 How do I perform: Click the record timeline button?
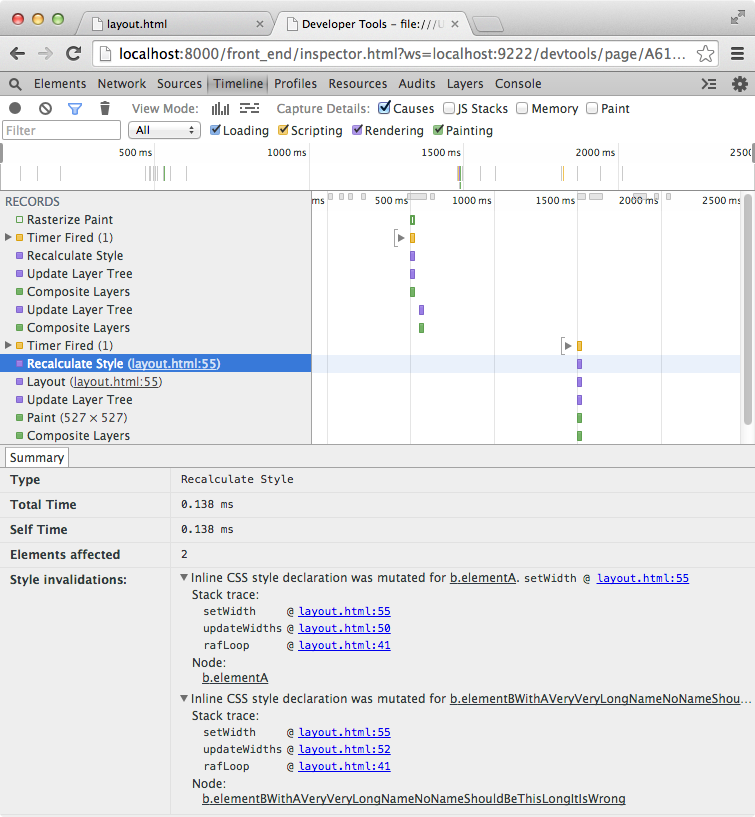pos(15,109)
